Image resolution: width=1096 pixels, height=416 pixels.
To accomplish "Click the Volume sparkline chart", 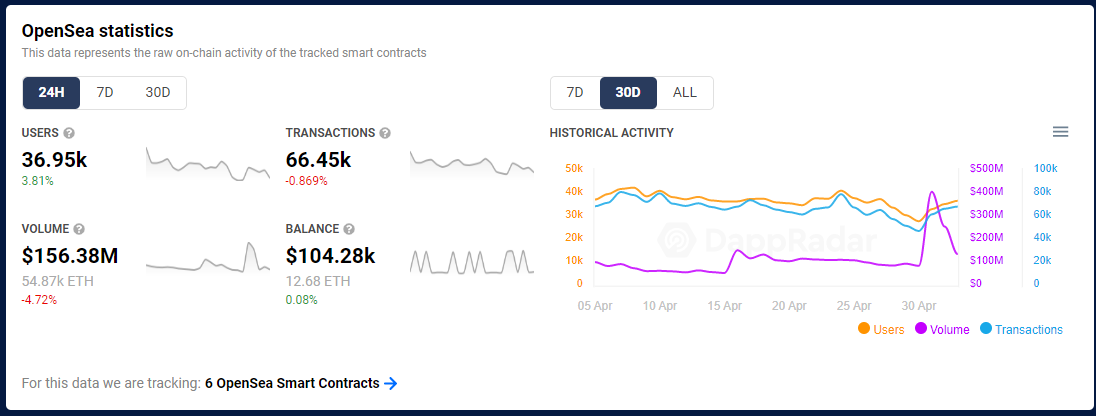I will 208,256.
